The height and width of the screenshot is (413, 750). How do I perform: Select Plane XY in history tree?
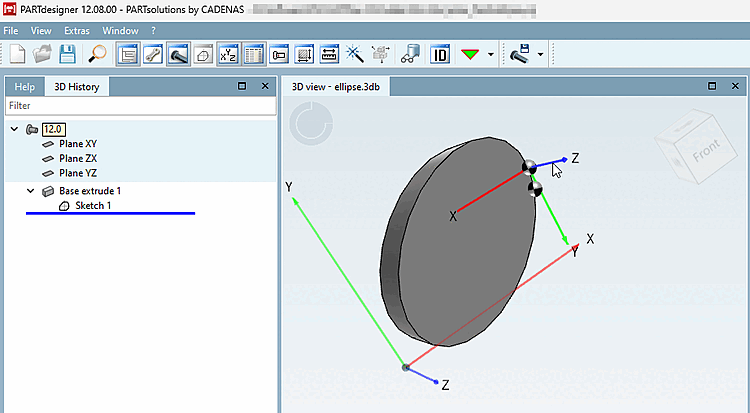coord(78,144)
